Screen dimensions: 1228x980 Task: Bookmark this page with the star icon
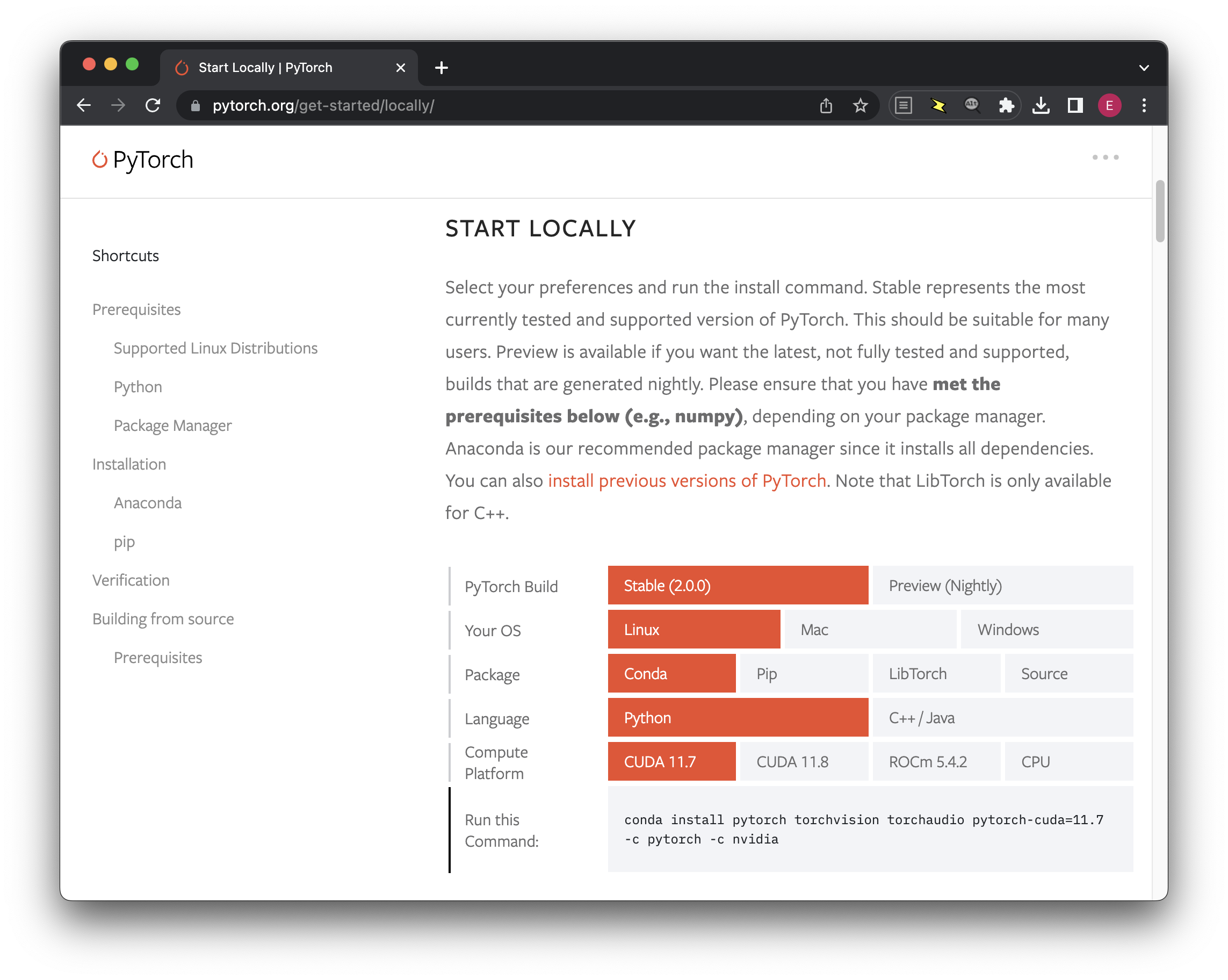pos(860,105)
